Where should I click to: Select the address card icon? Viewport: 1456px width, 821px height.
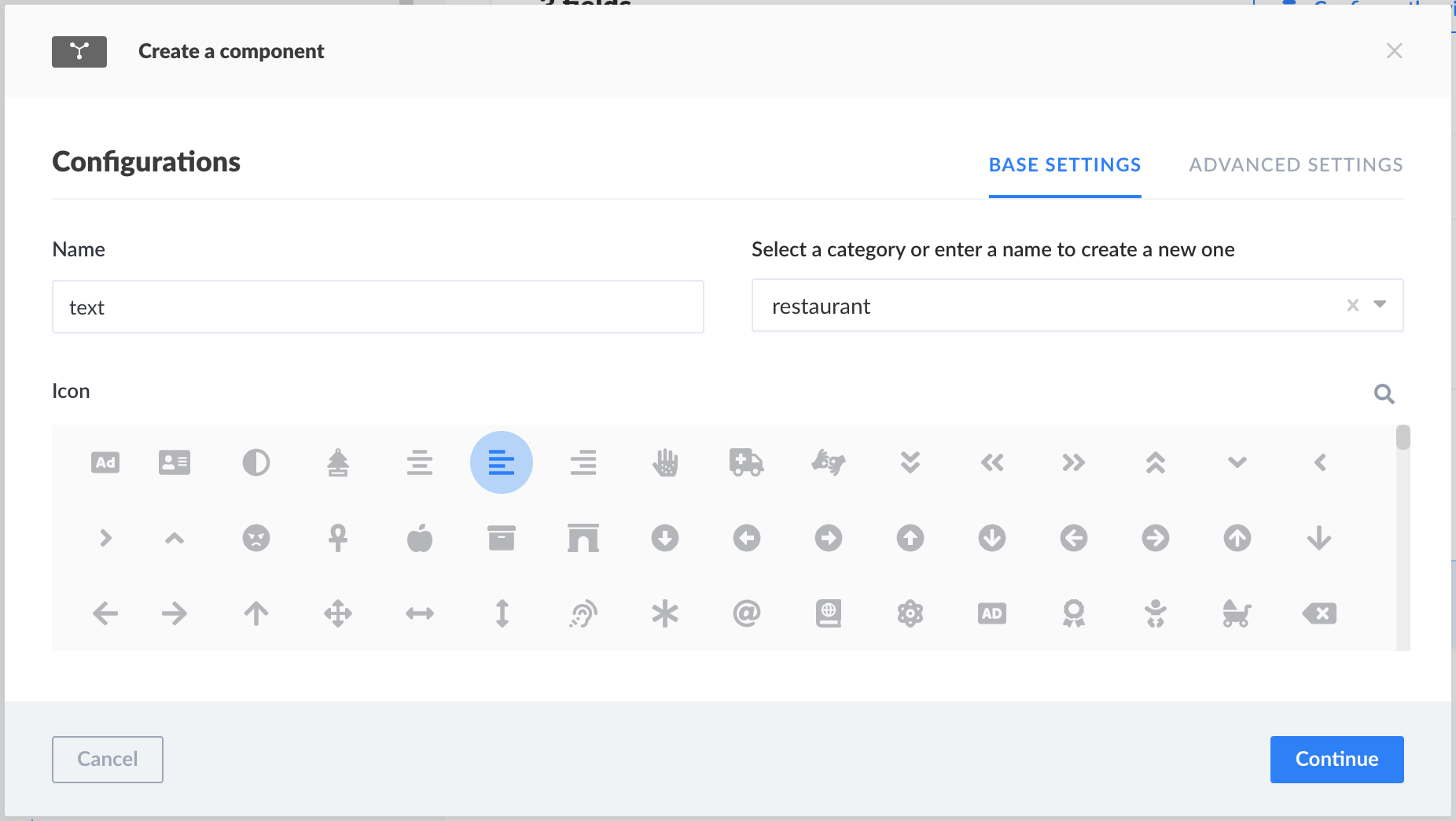click(175, 462)
